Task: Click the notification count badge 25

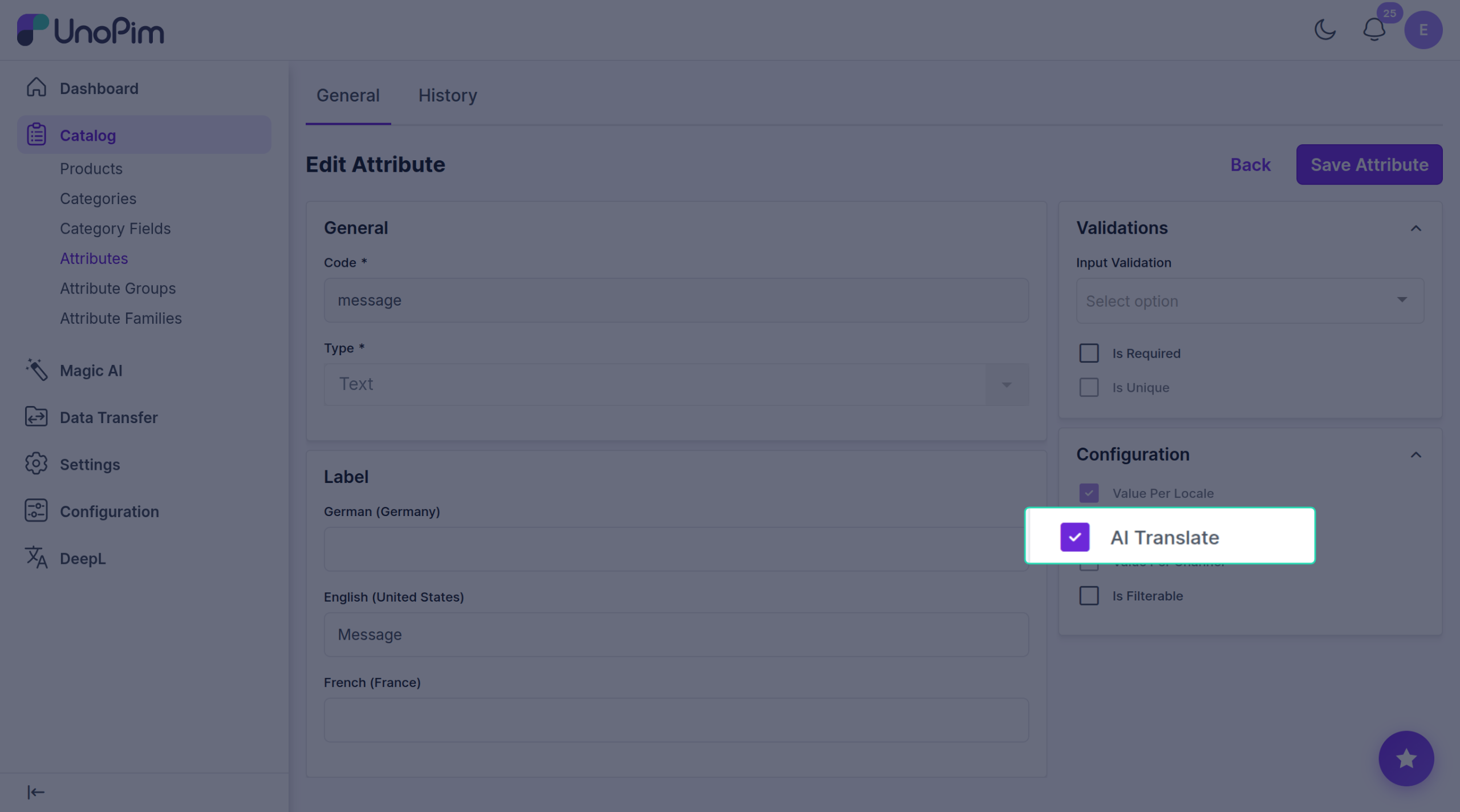Action: 1389,13
